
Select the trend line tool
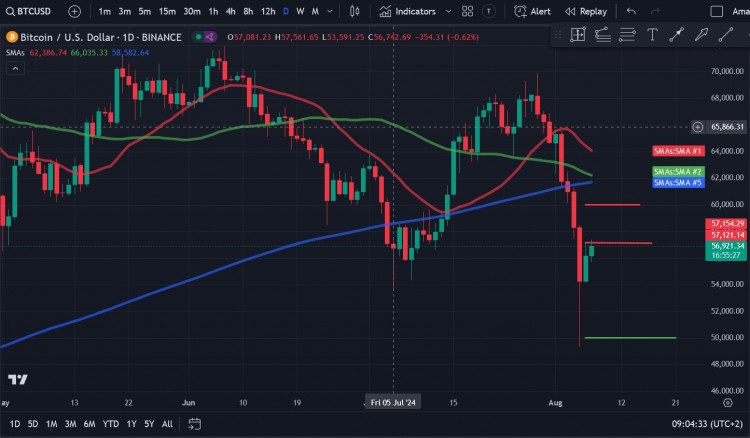click(x=676, y=34)
